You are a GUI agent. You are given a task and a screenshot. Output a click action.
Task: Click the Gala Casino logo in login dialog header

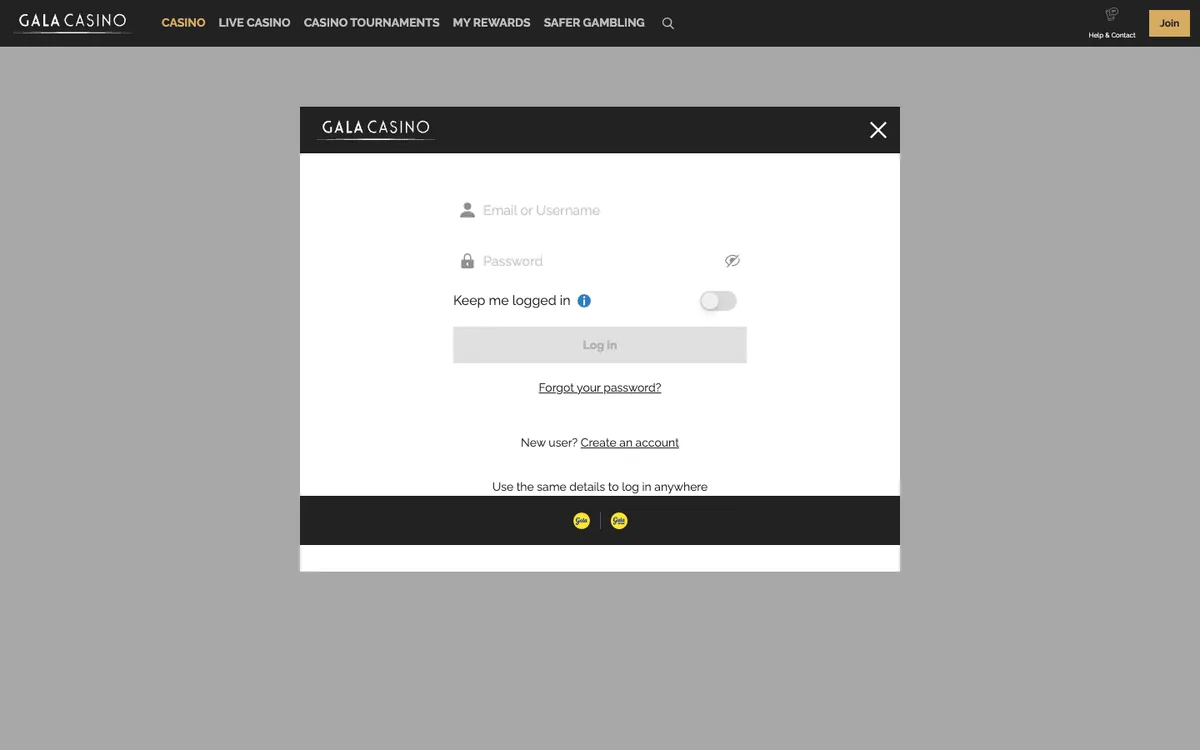[376, 129]
